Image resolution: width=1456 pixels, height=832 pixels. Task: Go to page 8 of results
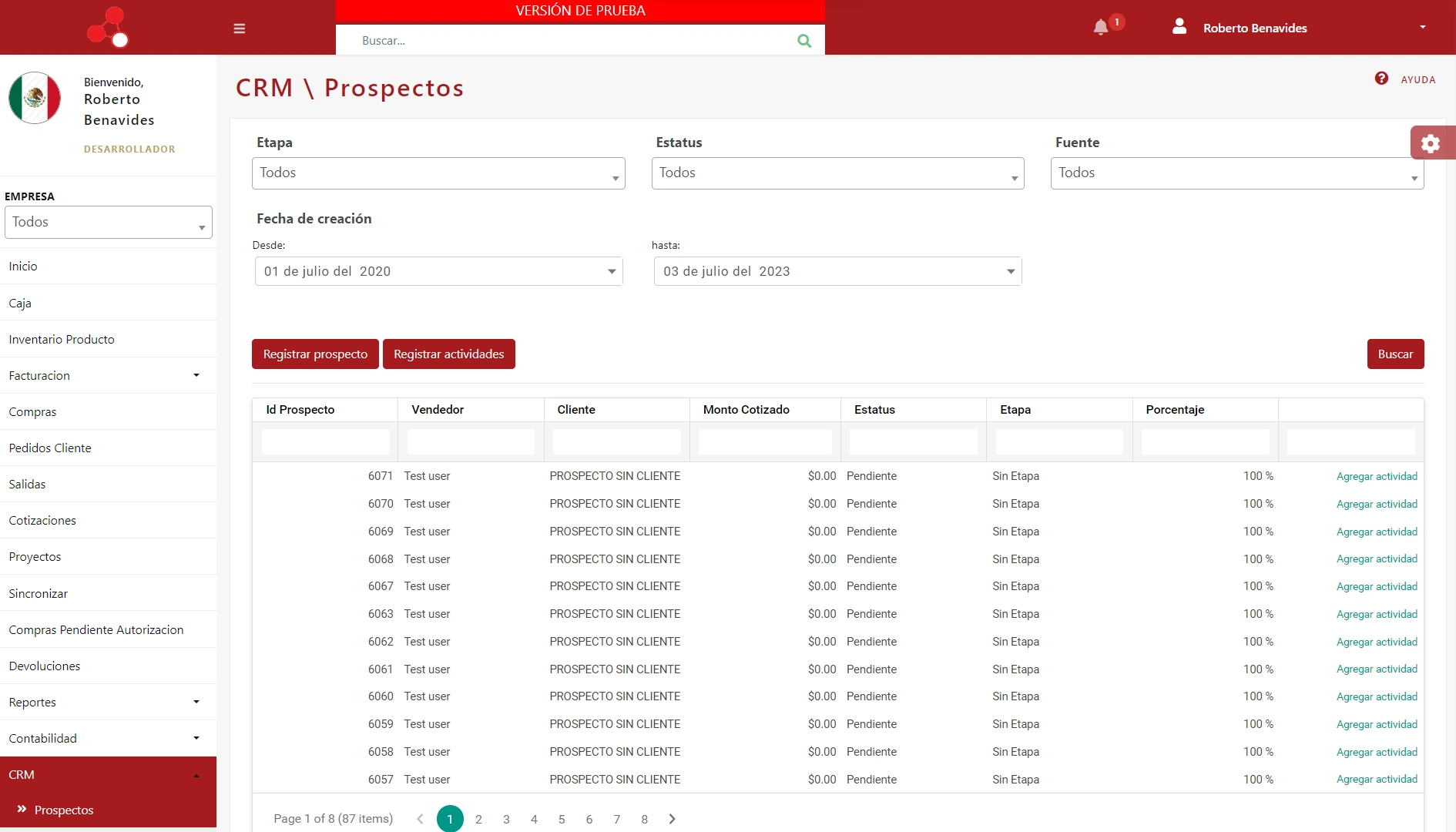tap(644, 819)
